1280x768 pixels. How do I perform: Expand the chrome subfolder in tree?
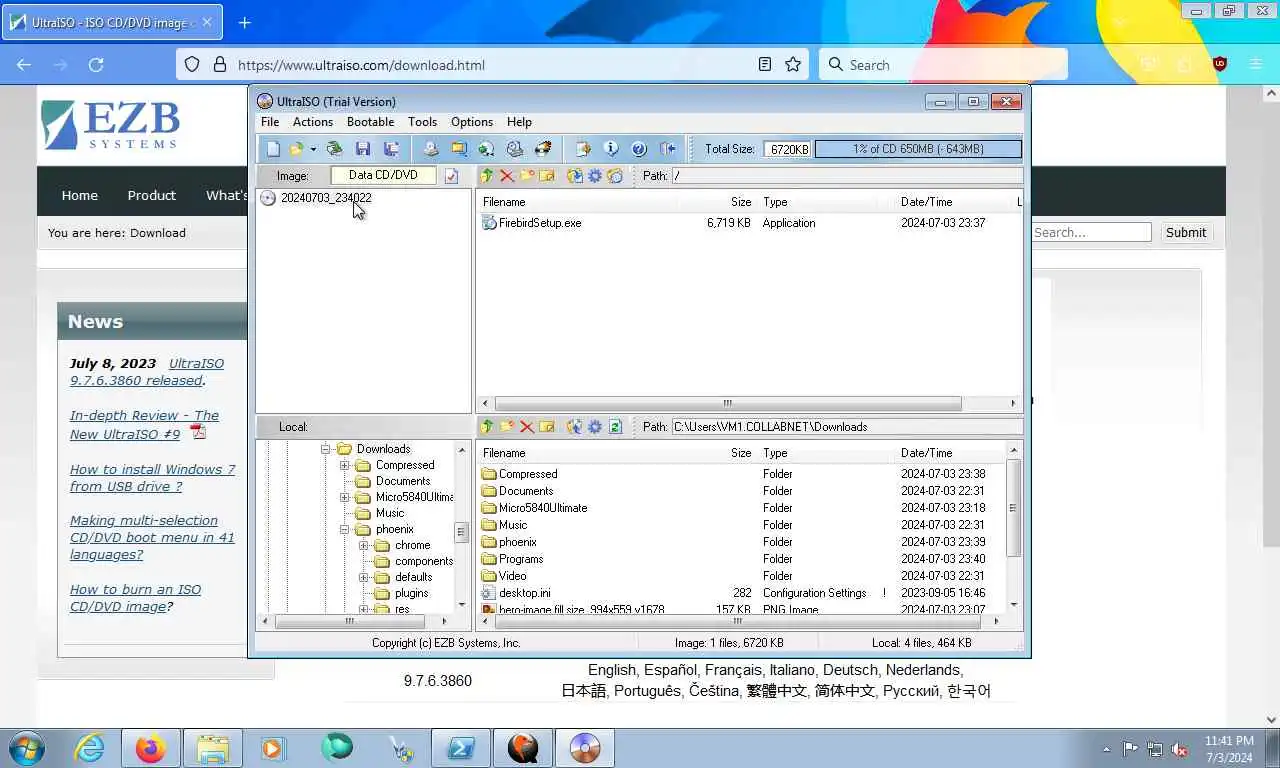coord(364,545)
